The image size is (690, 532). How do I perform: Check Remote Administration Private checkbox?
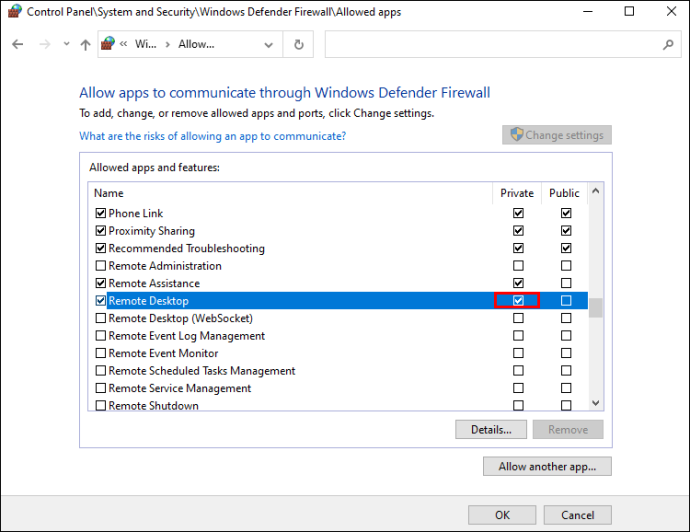518,266
